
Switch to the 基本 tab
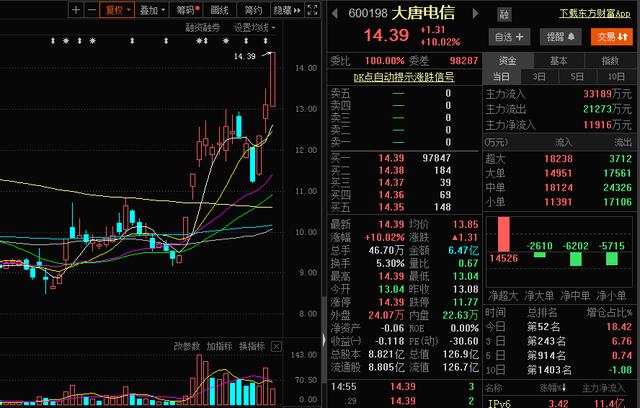pos(558,61)
